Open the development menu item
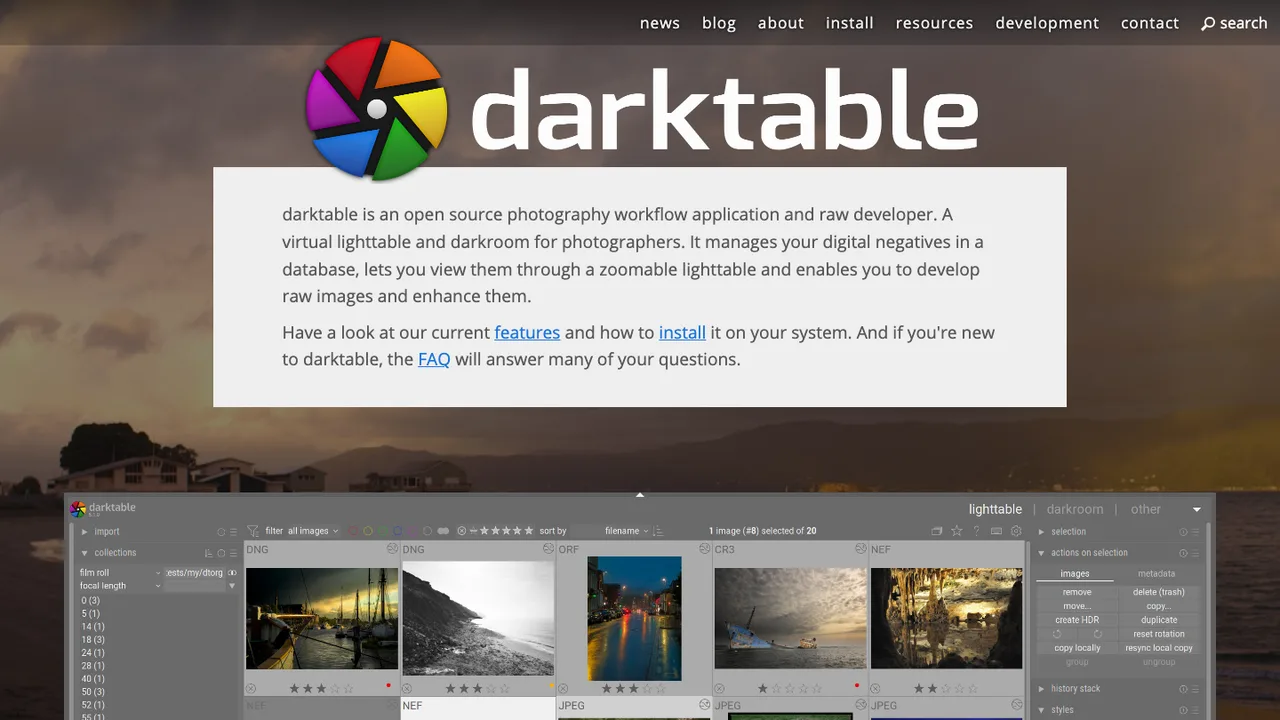The width and height of the screenshot is (1280, 720). coord(1047,23)
